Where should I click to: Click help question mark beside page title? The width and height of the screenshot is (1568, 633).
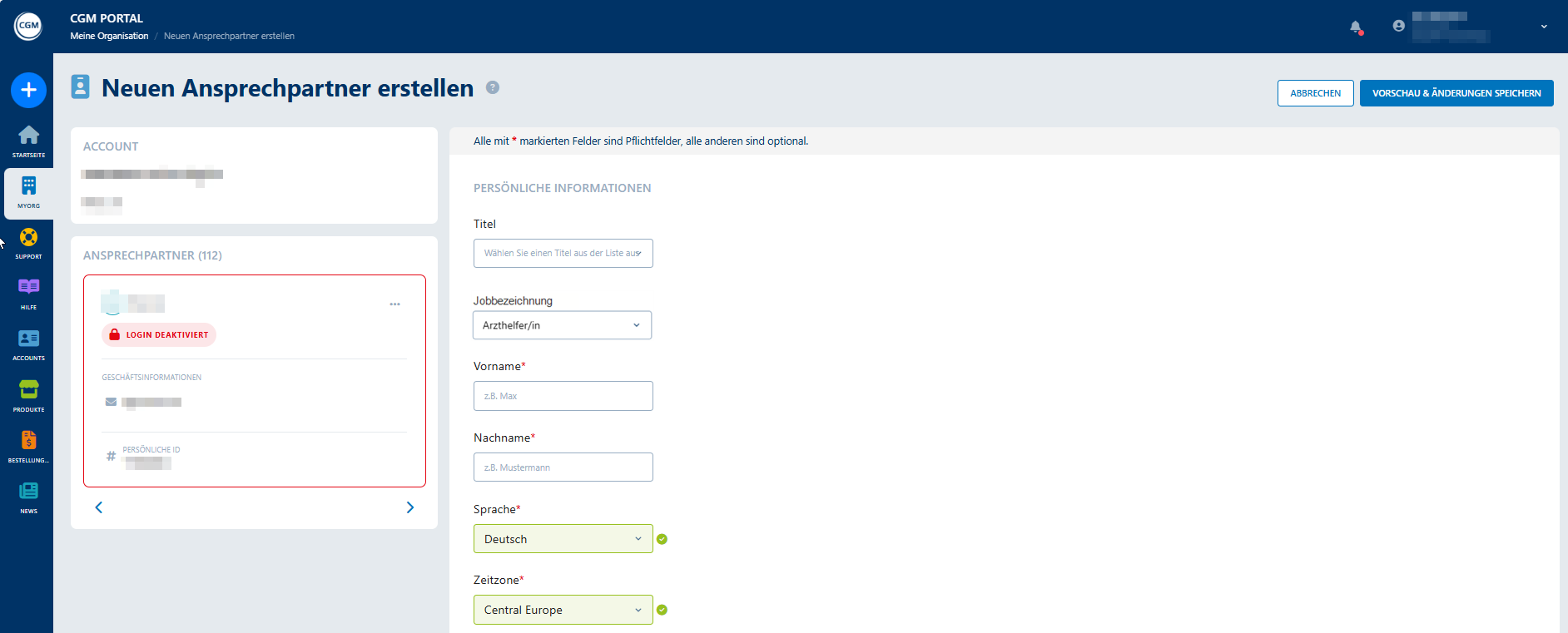click(493, 87)
